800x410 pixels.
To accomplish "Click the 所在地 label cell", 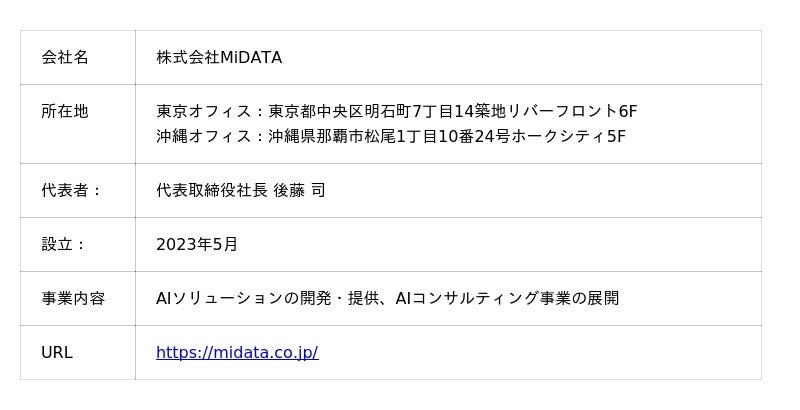I will (x=65, y=112).
